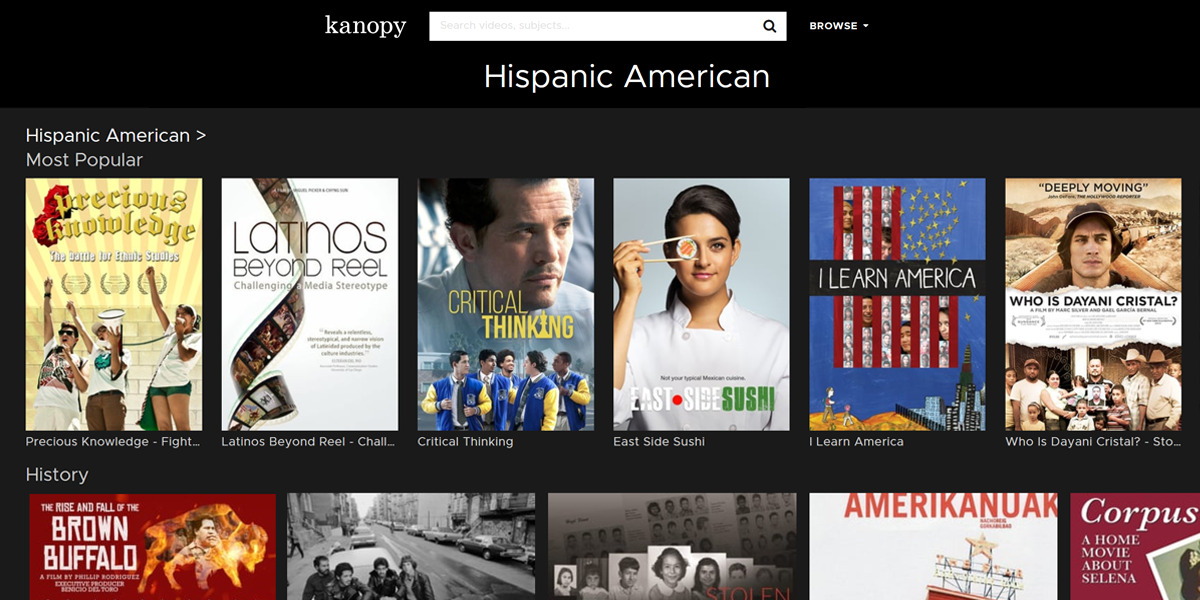Open The Rise and Fall of the Brown Buffalo
Viewport: 1200px width, 600px height.
[151, 545]
